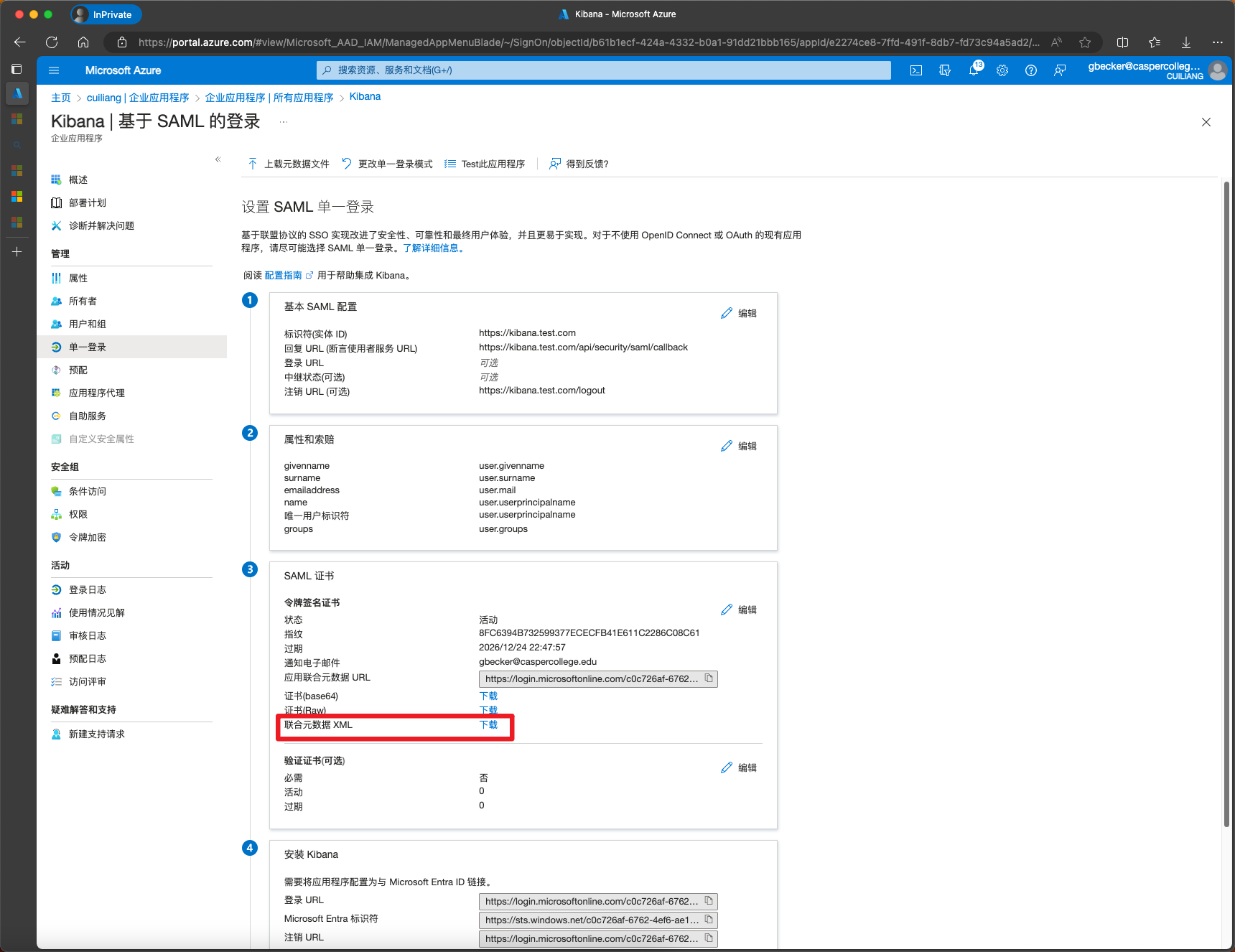The image size is (1235, 952).
Task: Click 上载元数据文件 in the toolbar
Action: pos(289,164)
